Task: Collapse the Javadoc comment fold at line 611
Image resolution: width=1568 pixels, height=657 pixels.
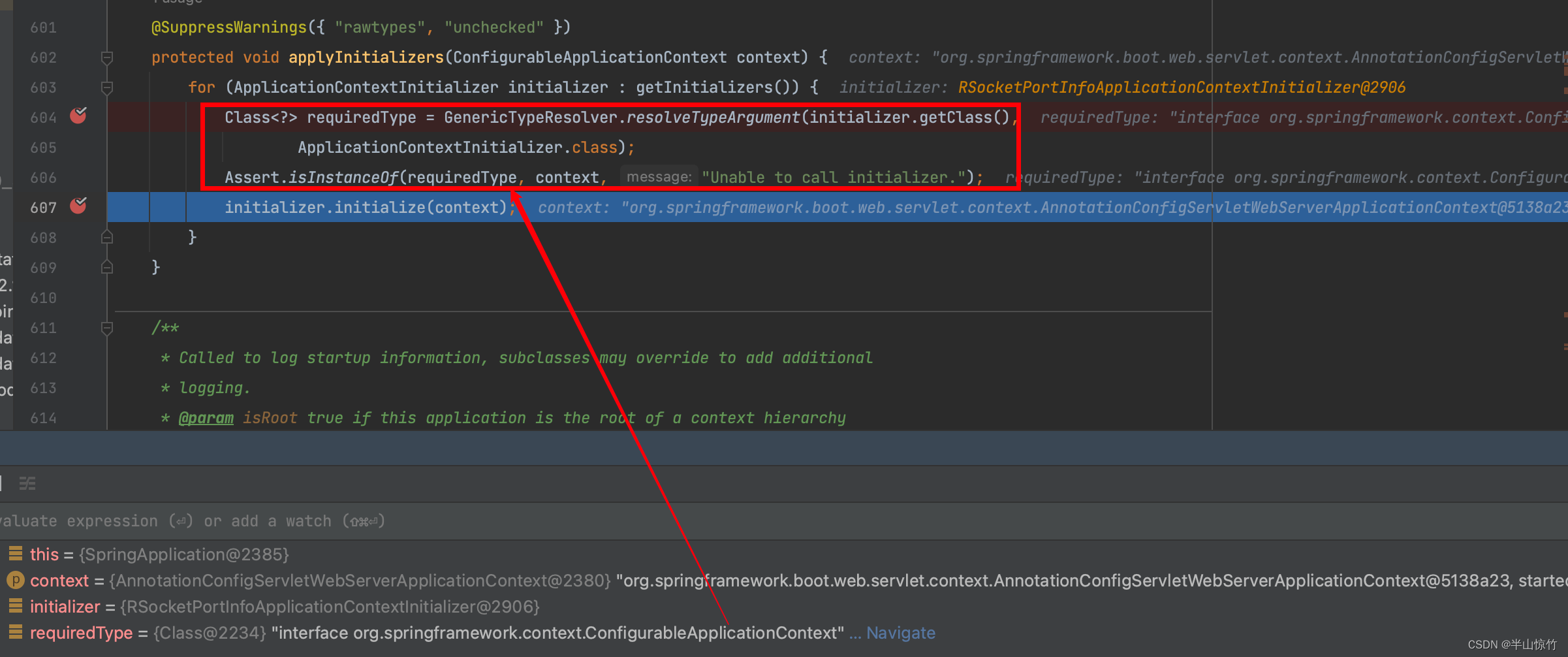Action: [107, 328]
